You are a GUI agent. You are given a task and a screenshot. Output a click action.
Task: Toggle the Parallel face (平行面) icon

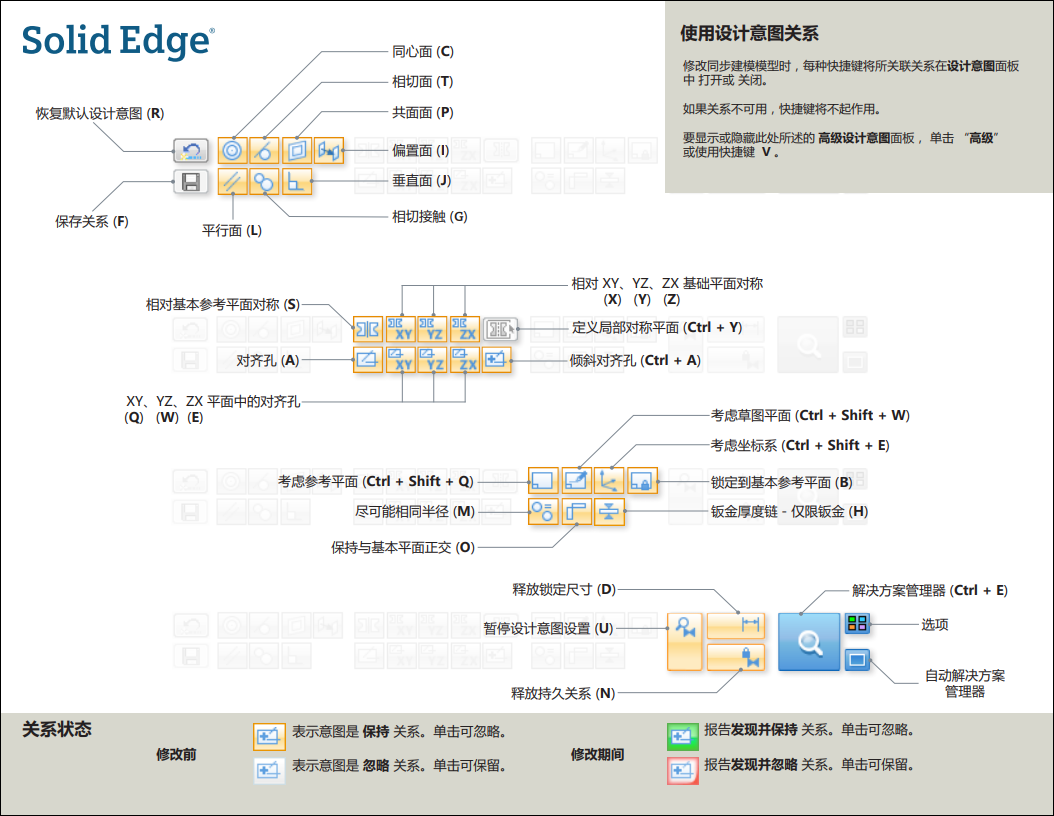(233, 181)
